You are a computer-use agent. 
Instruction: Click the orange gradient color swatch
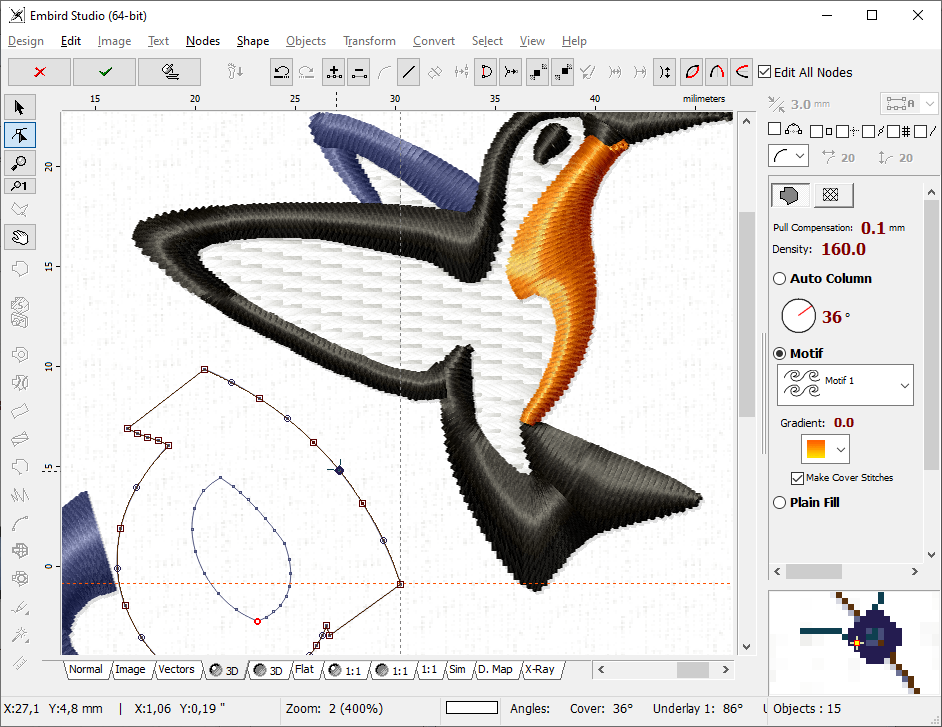click(817, 449)
